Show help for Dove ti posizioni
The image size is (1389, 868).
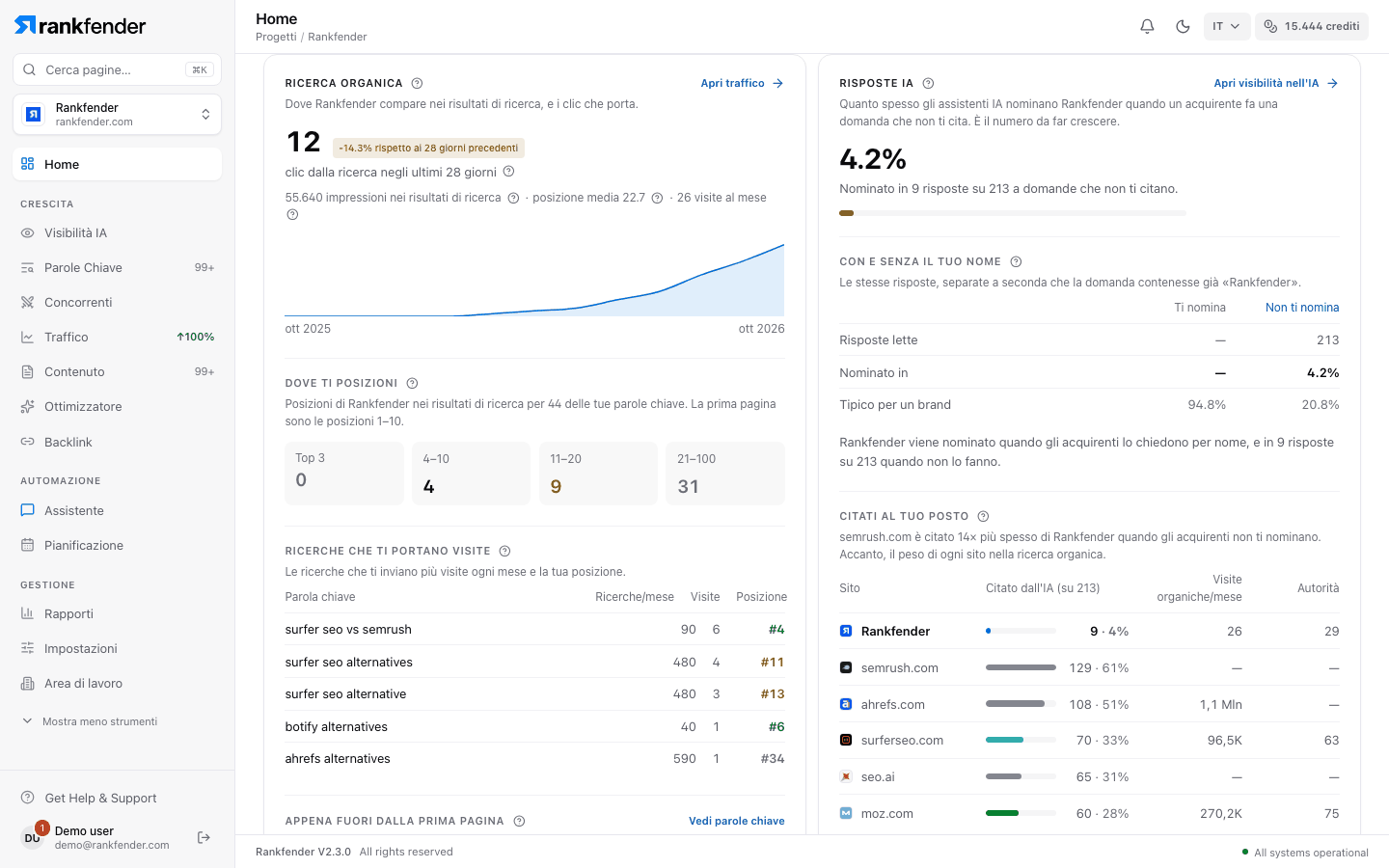pos(412,383)
